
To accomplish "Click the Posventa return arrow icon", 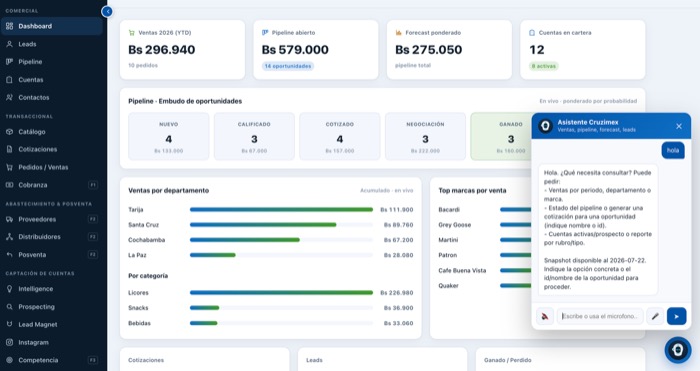I will 9,255.
